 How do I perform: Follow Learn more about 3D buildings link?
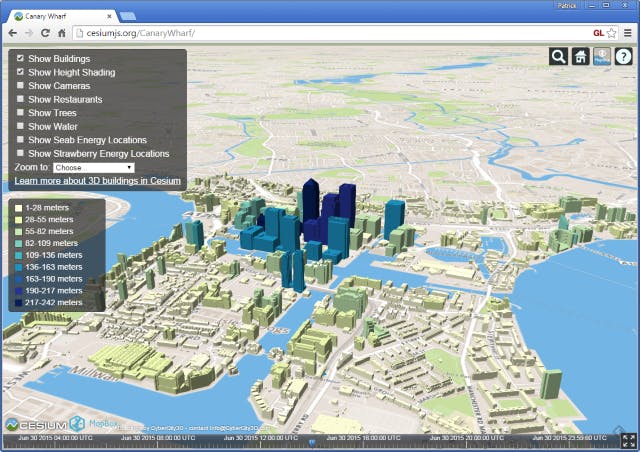coord(98,180)
